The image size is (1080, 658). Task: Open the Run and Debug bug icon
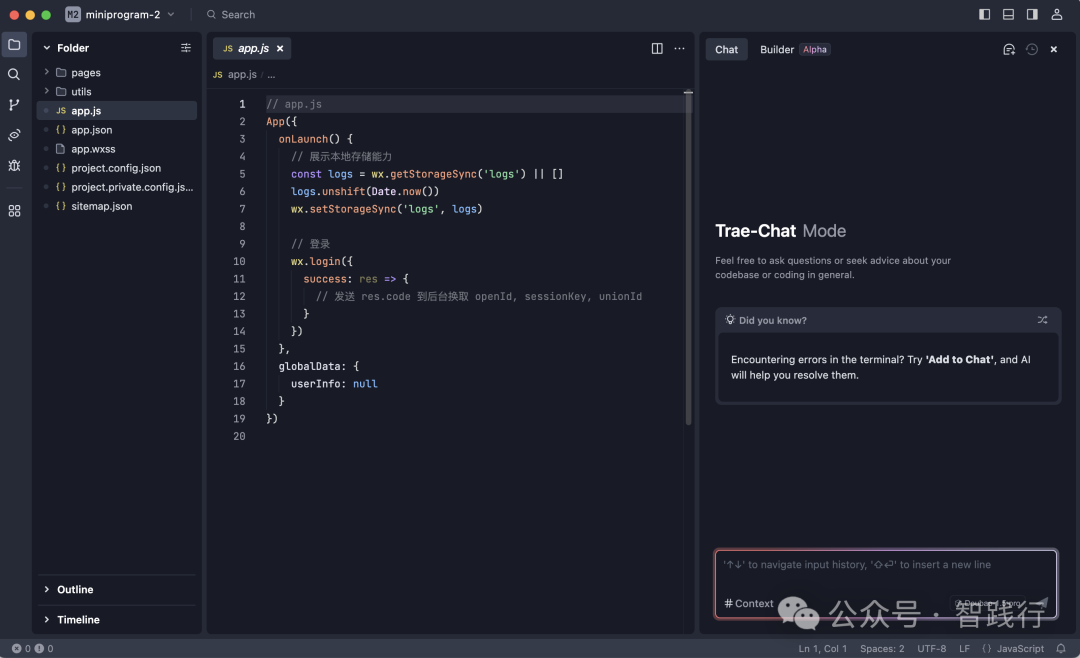(x=14, y=165)
